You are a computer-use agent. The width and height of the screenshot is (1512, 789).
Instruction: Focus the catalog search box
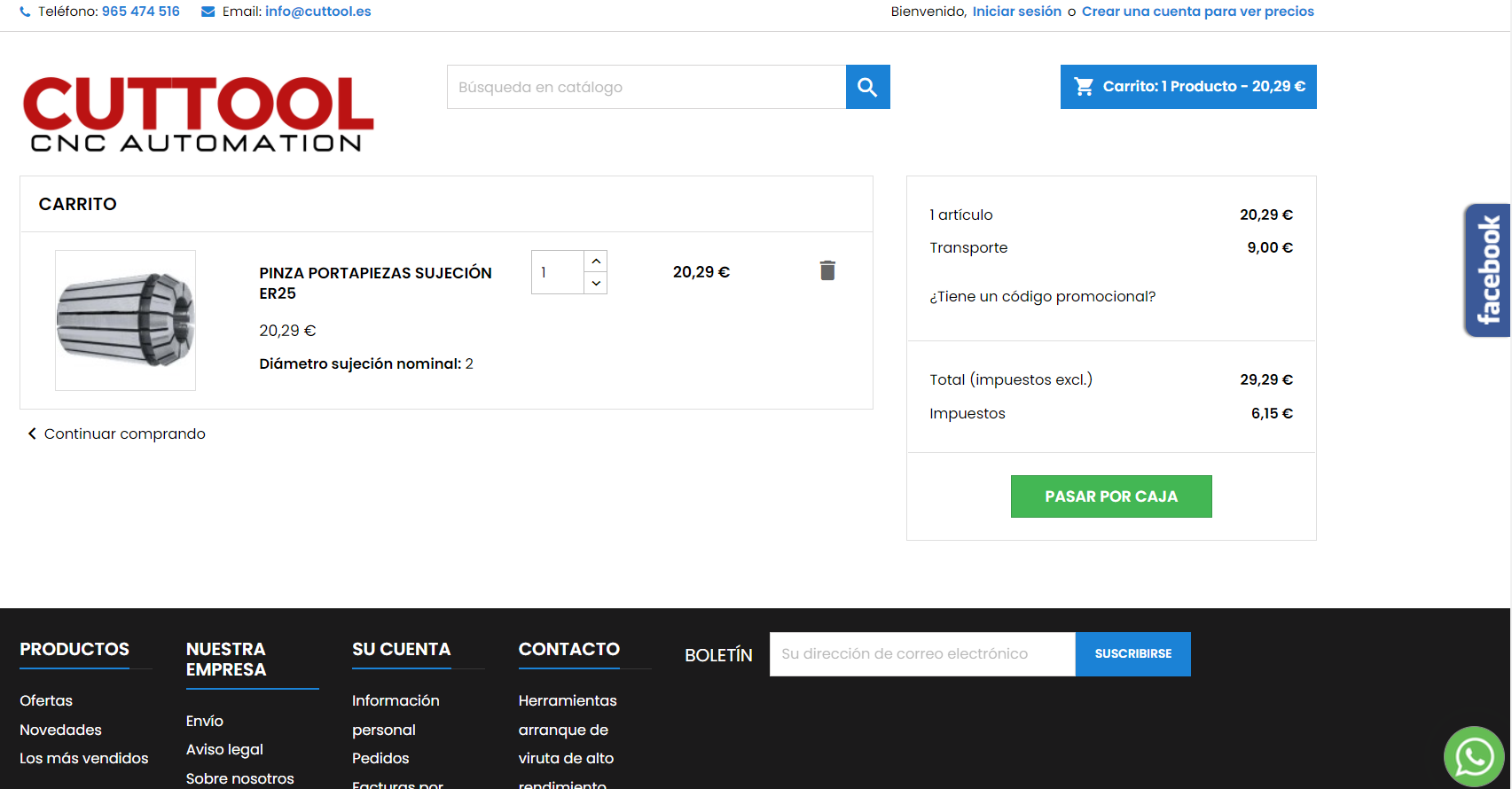pos(646,87)
